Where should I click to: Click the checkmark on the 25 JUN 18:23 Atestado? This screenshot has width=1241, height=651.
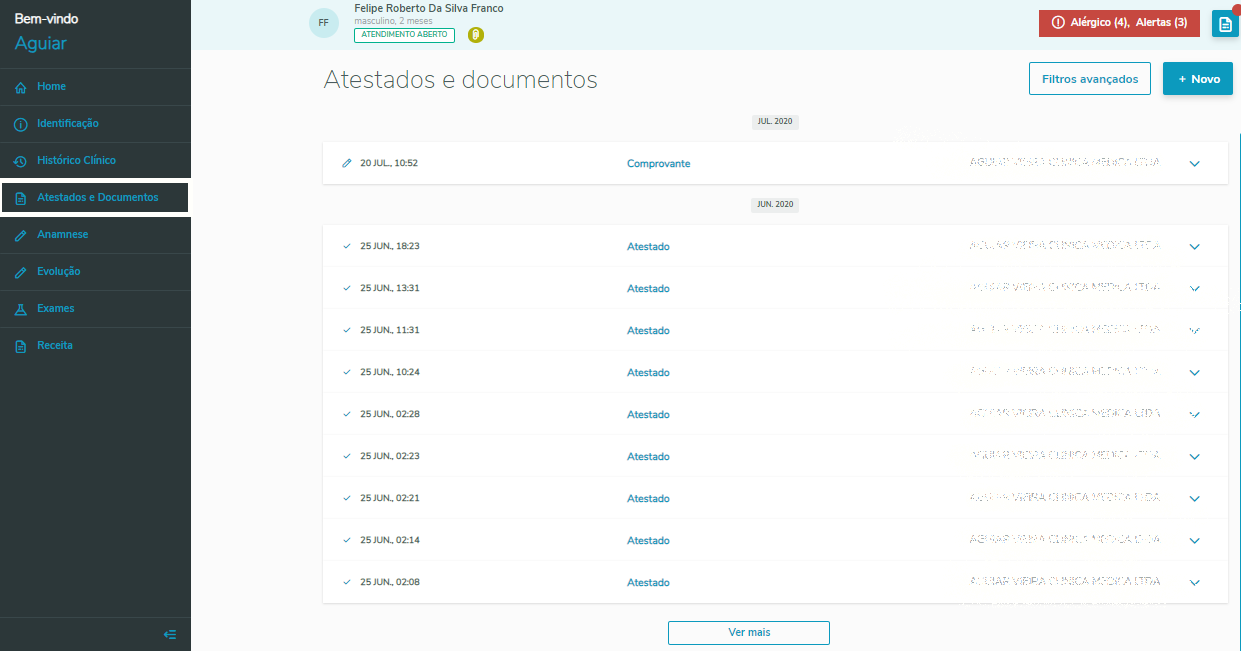pos(346,245)
